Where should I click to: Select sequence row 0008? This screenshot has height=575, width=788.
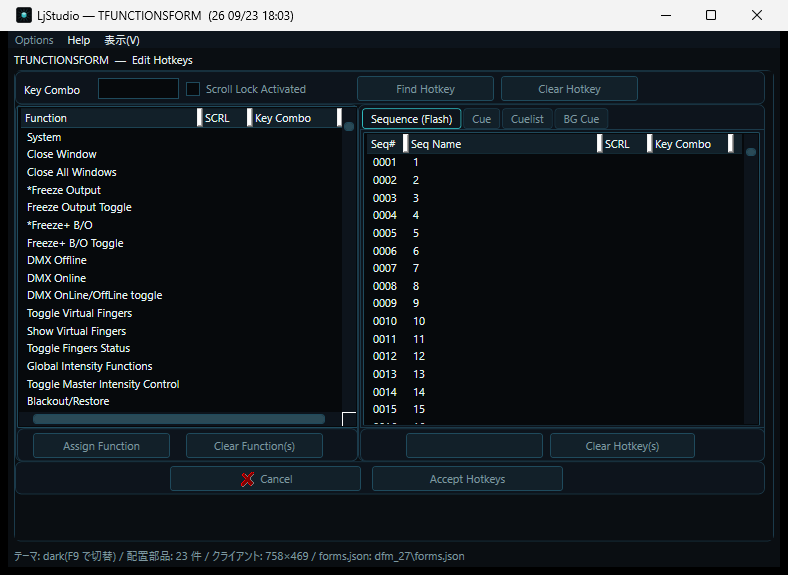[x=555, y=286]
